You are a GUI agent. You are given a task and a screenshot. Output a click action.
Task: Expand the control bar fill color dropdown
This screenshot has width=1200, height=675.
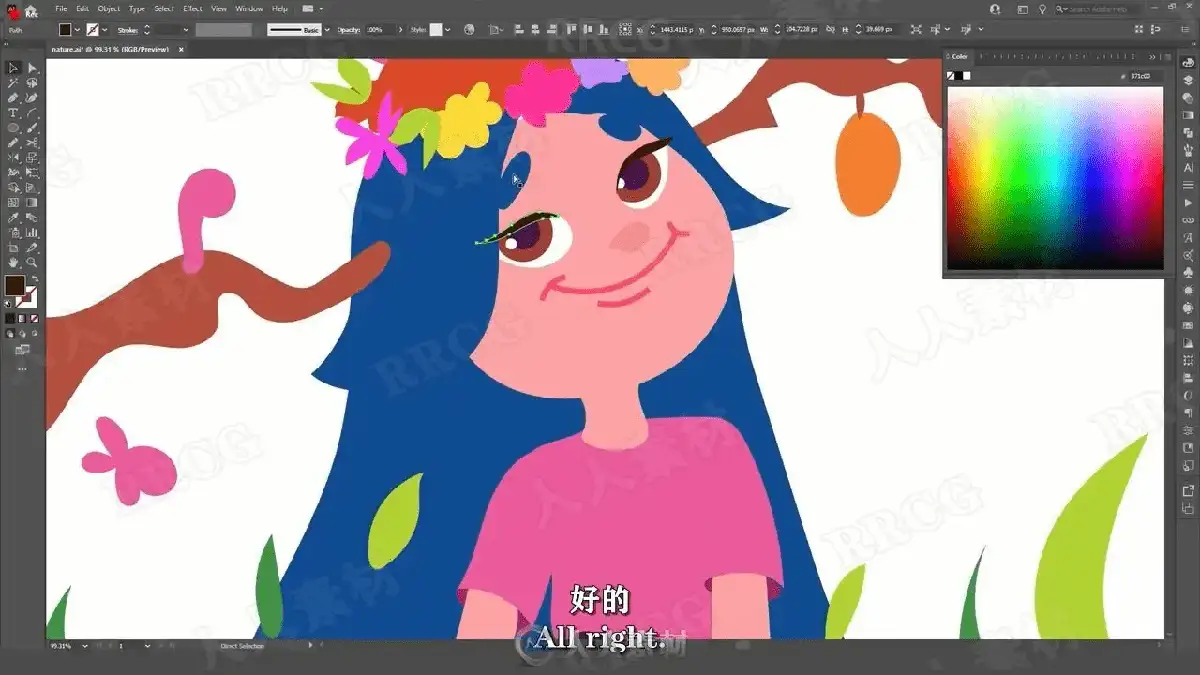click(x=77, y=30)
